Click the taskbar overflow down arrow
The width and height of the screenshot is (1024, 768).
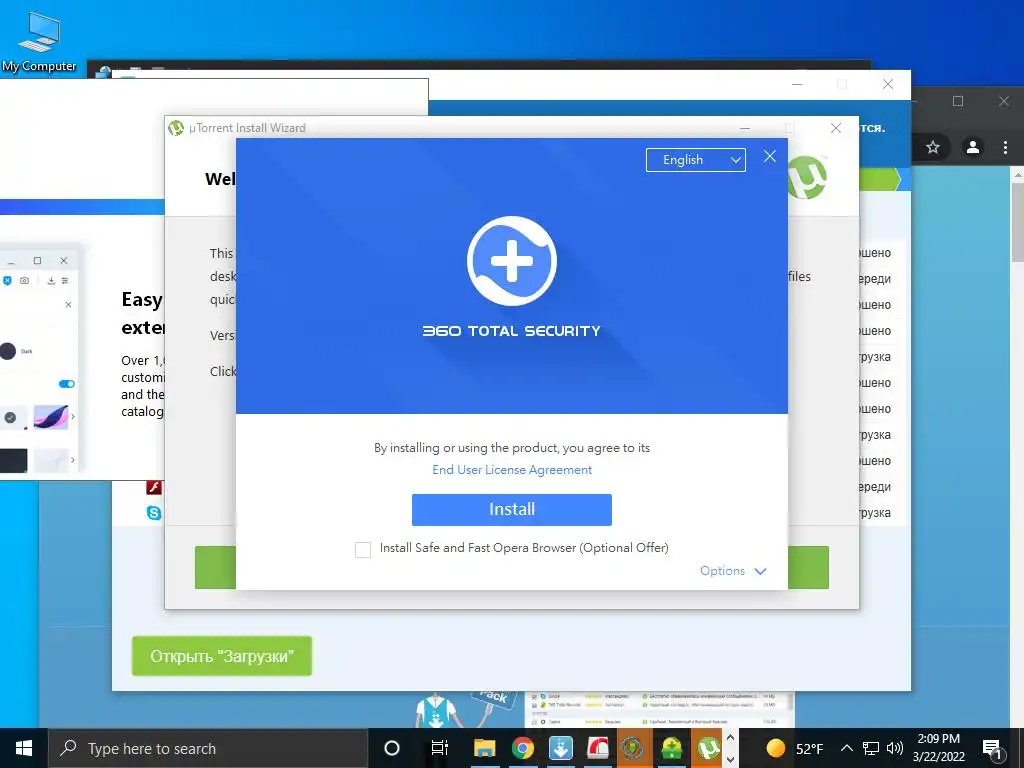coord(730,760)
